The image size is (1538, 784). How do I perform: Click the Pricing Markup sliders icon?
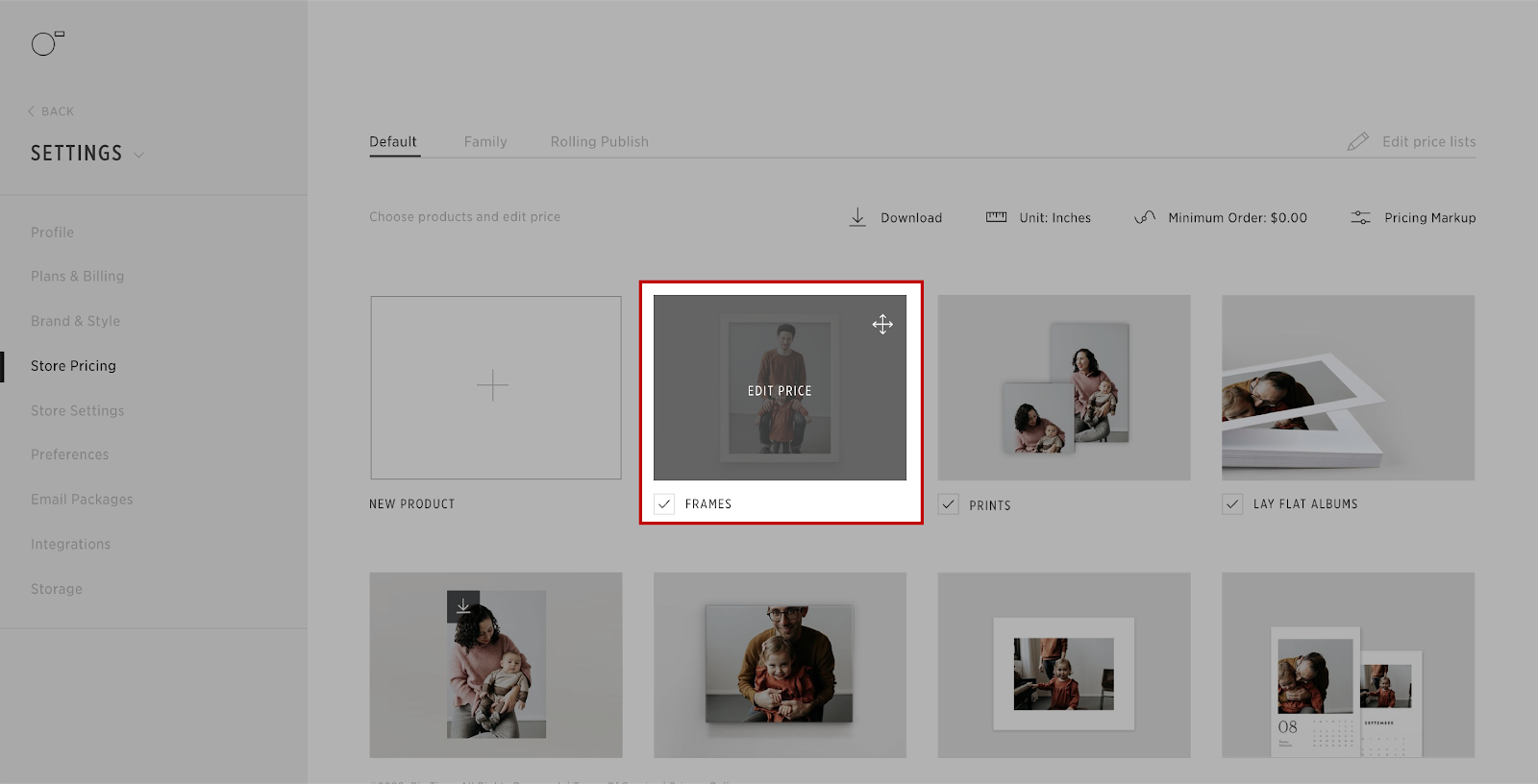click(1360, 217)
